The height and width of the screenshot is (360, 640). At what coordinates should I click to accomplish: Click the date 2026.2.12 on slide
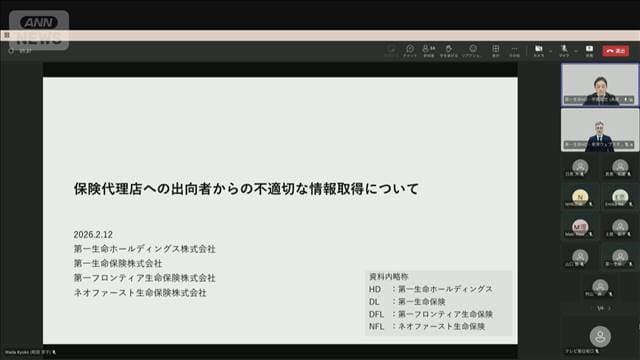click(x=93, y=235)
